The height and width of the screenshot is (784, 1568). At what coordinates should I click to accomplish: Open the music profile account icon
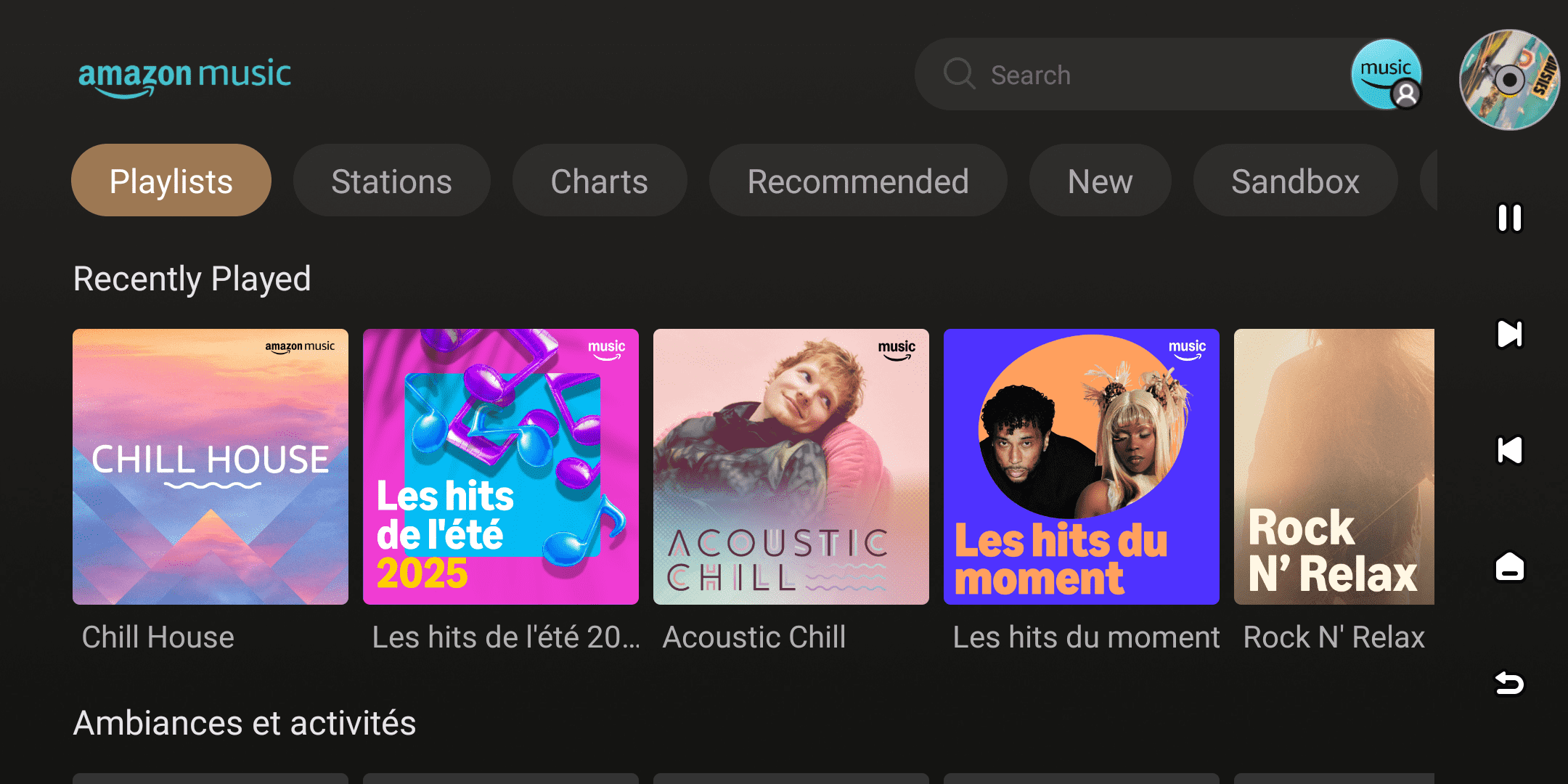pyautogui.click(x=1386, y=75)
